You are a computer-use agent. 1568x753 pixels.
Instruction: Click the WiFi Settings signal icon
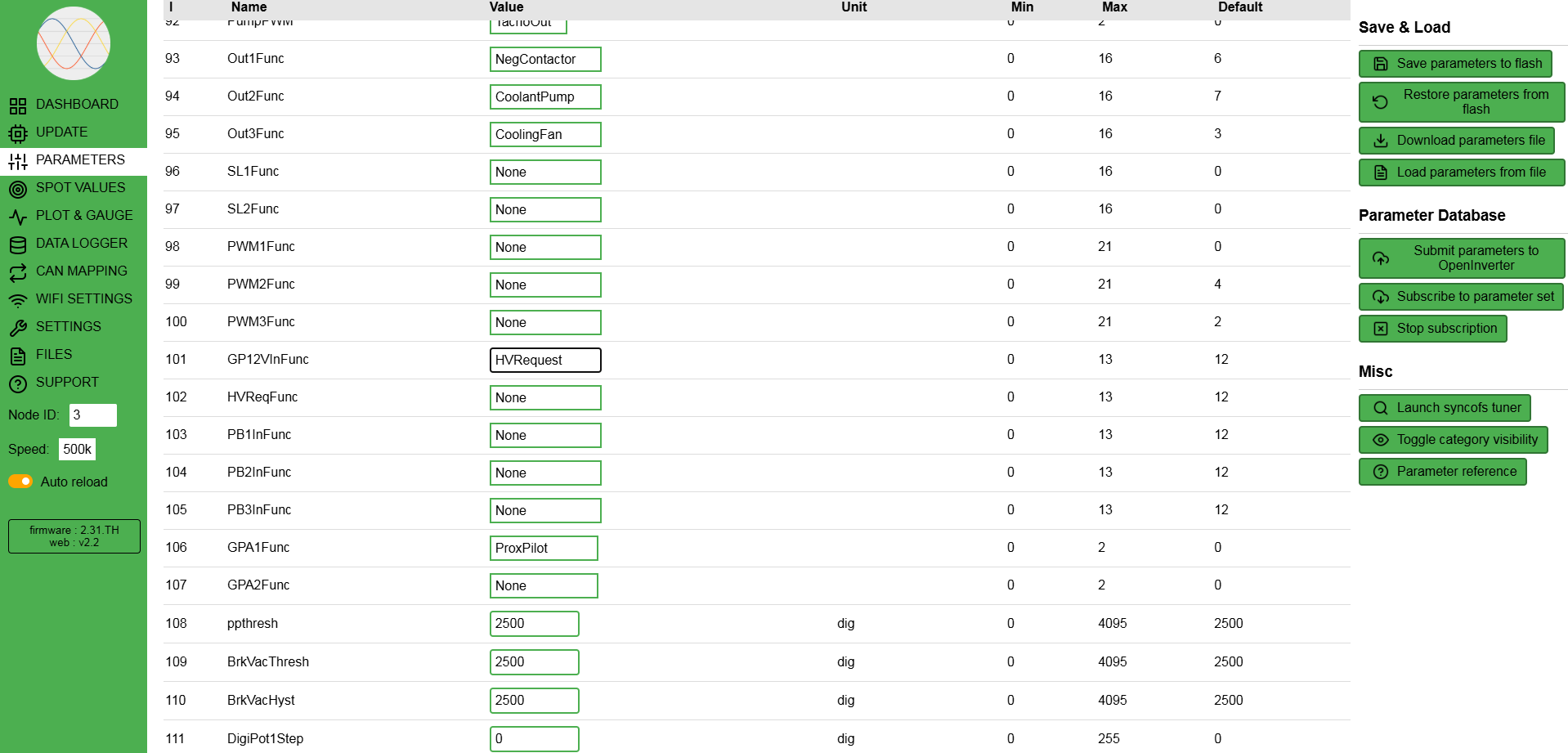(x=18, y=300)
